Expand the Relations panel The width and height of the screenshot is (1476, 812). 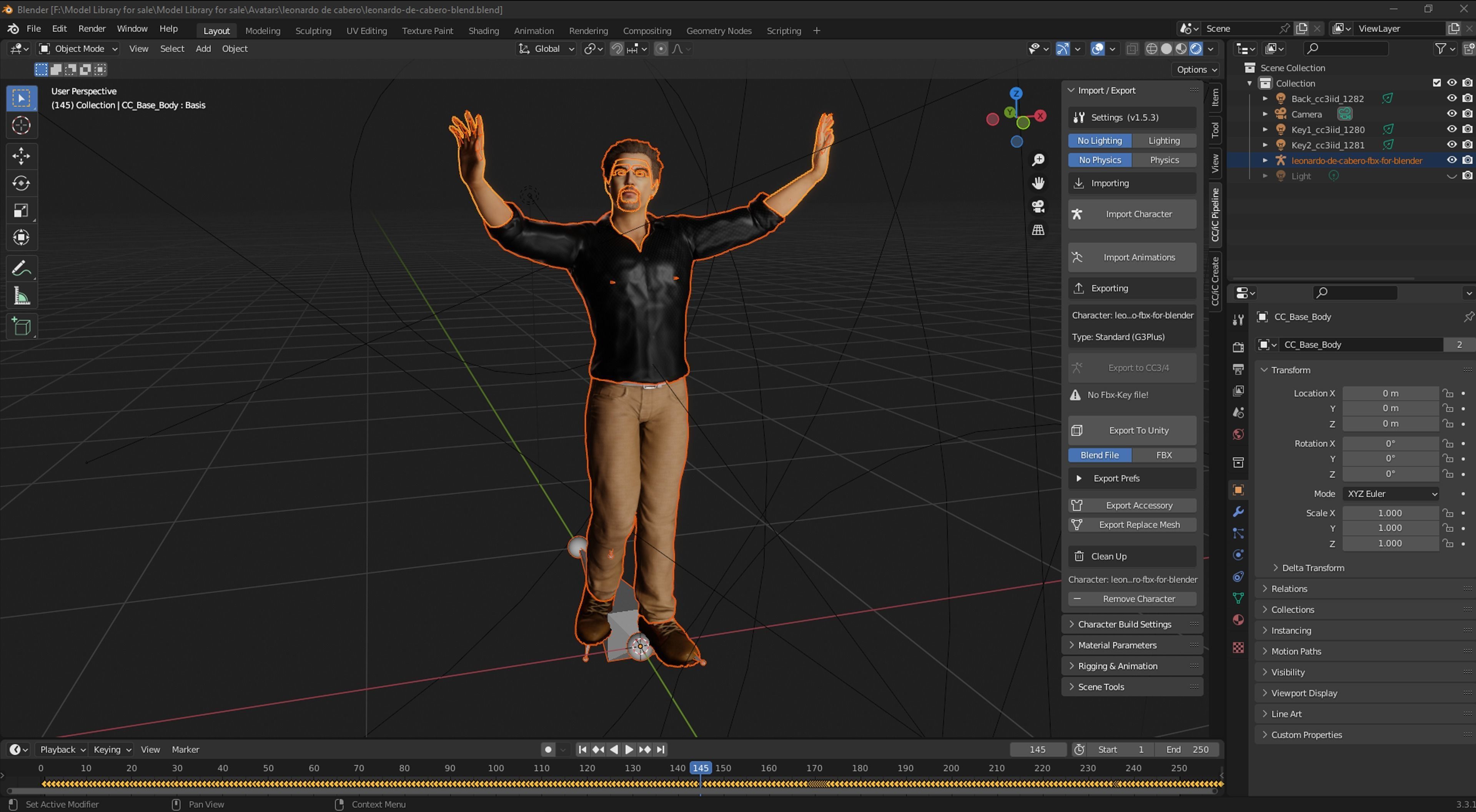(1289, 589)
